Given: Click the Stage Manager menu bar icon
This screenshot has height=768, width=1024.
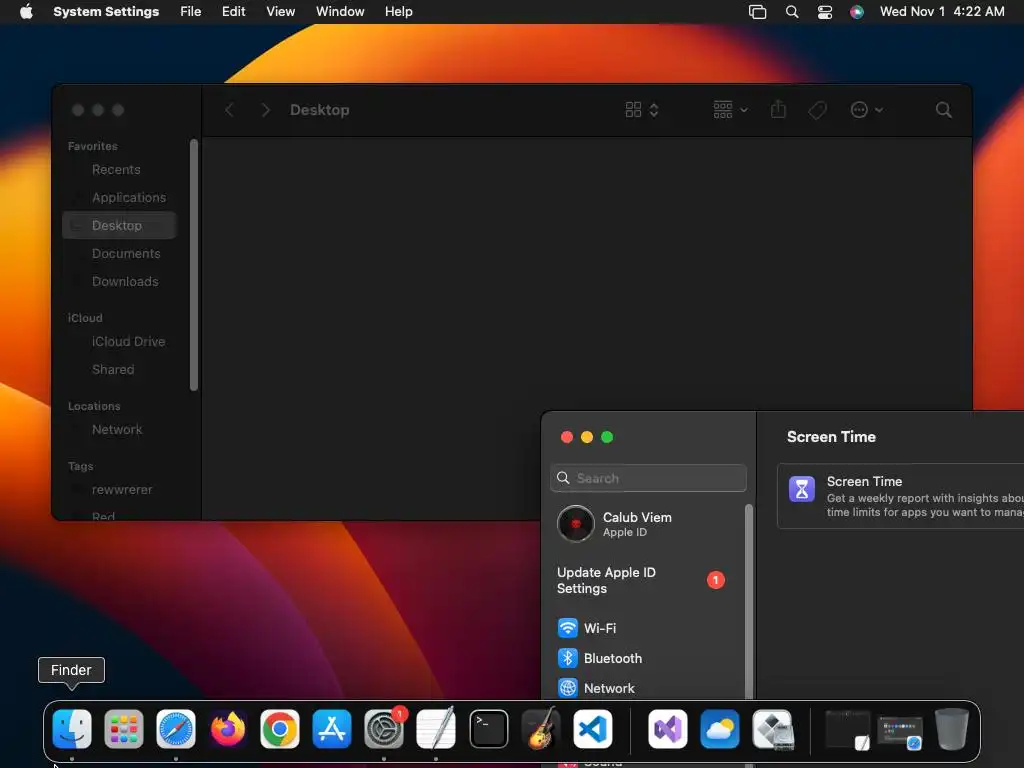Looking at the screenshot, I should (757, 12).
